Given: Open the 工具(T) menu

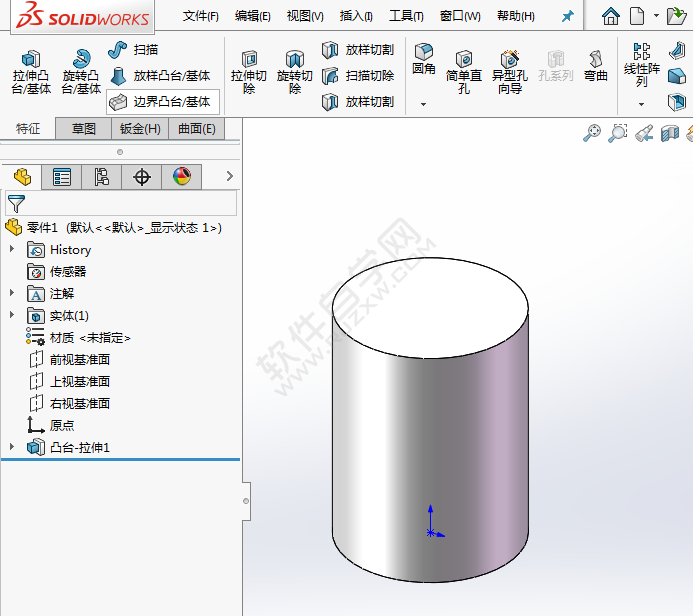Looking at the screenshot, I should [406, 16].
